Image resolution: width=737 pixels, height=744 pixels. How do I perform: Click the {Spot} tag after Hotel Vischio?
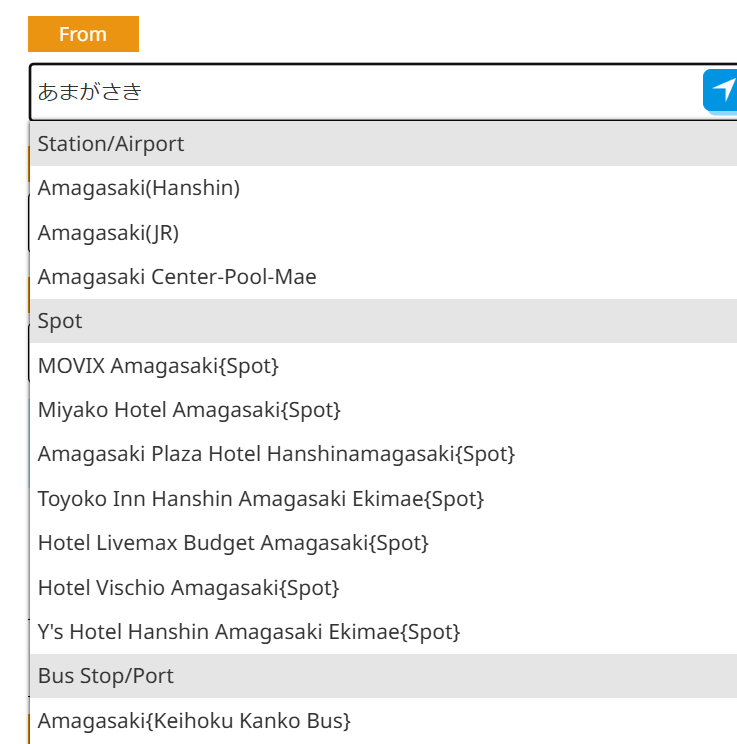(x=309, y=587)
